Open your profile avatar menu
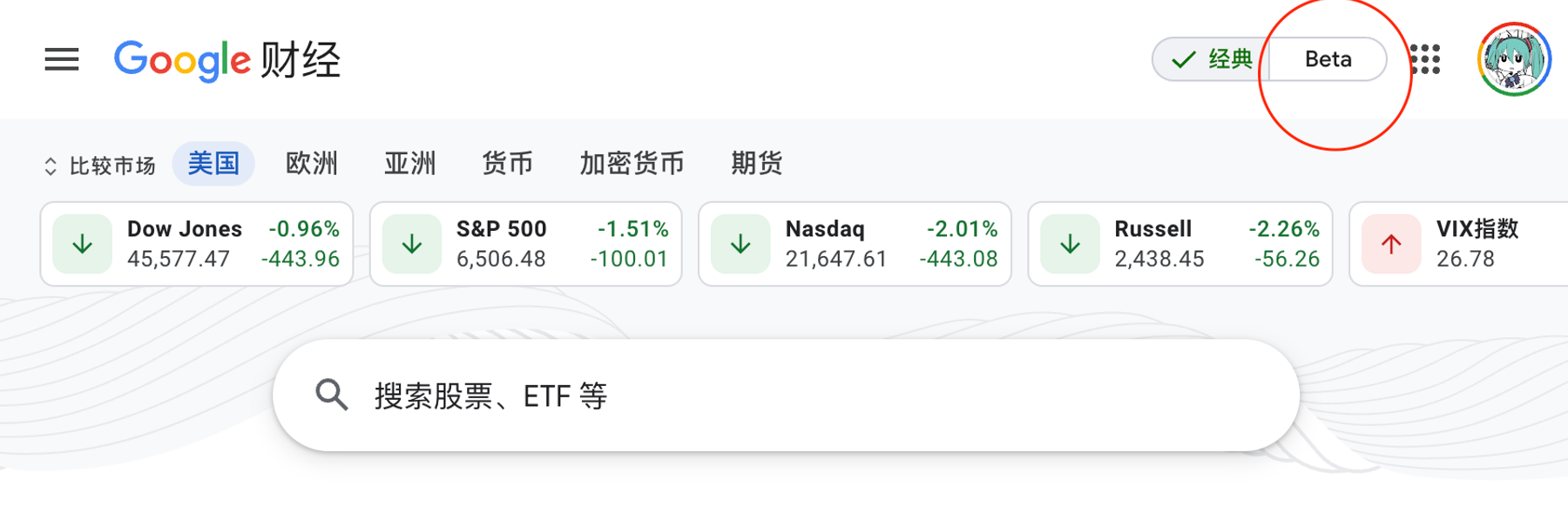The width and height of the screenshot is (1568, 507). (x=1516, y=58)
